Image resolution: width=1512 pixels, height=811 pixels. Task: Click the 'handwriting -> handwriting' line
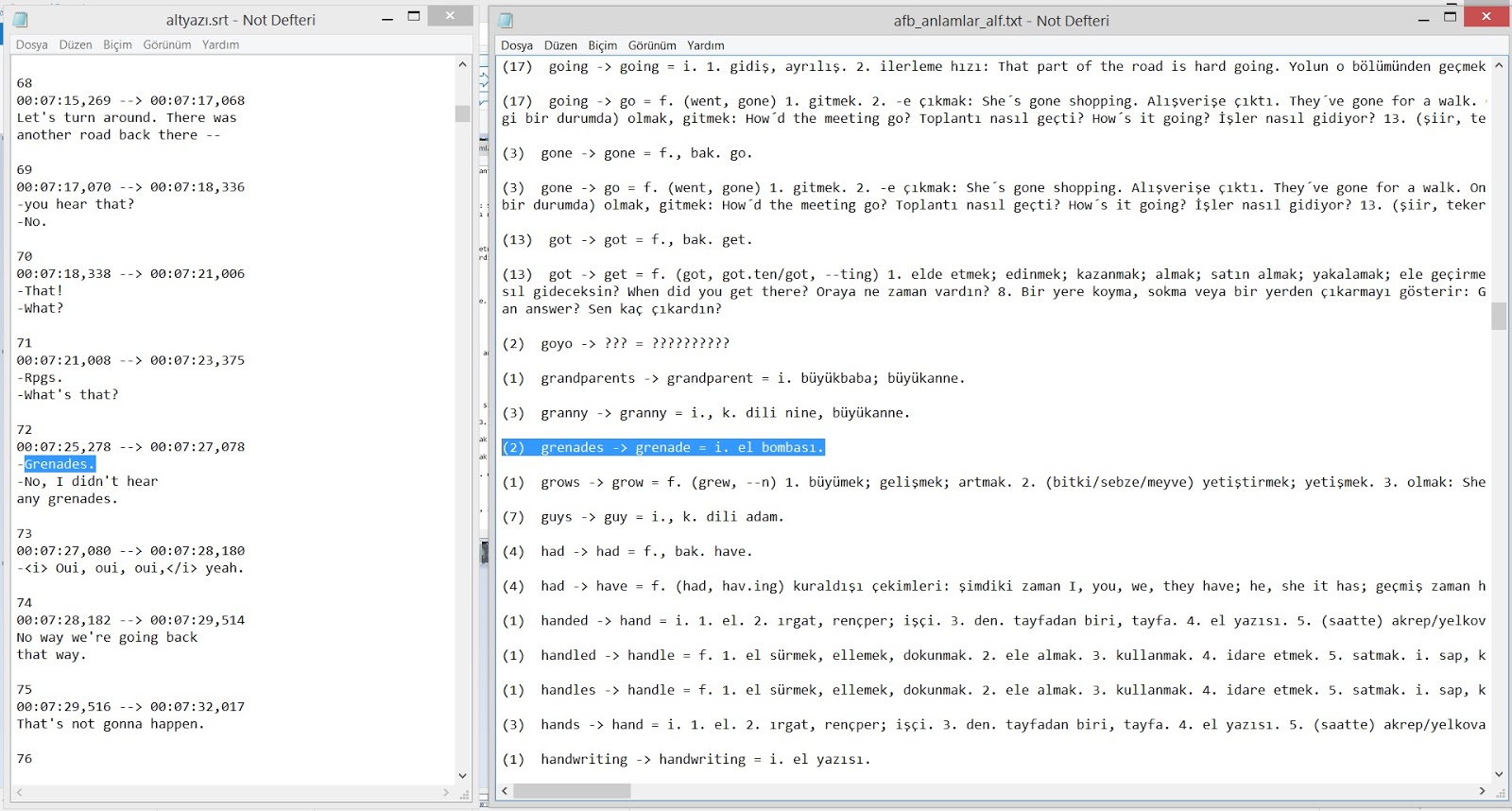tap(686, 759)
